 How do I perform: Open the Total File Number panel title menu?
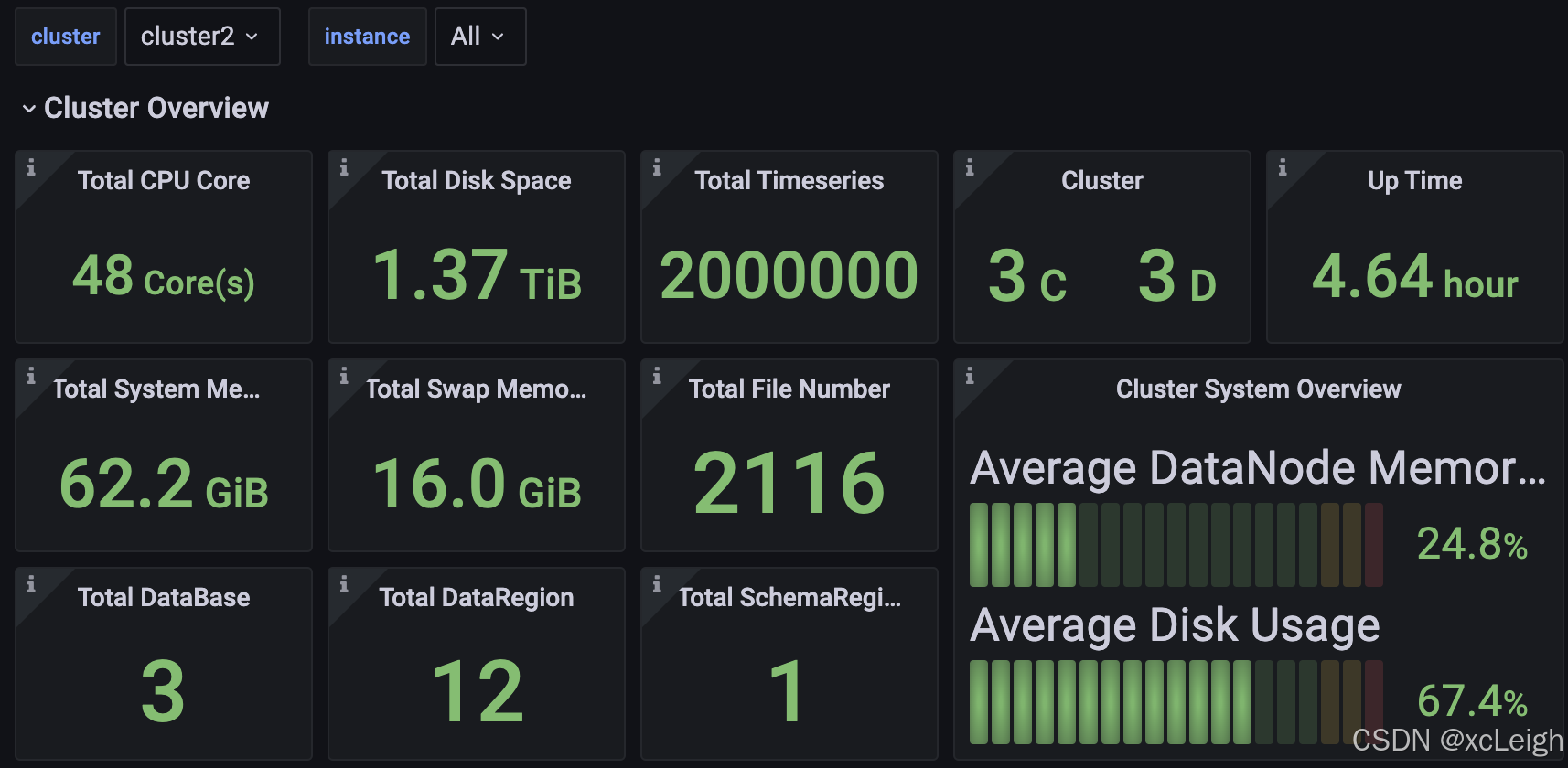(789, 389)
